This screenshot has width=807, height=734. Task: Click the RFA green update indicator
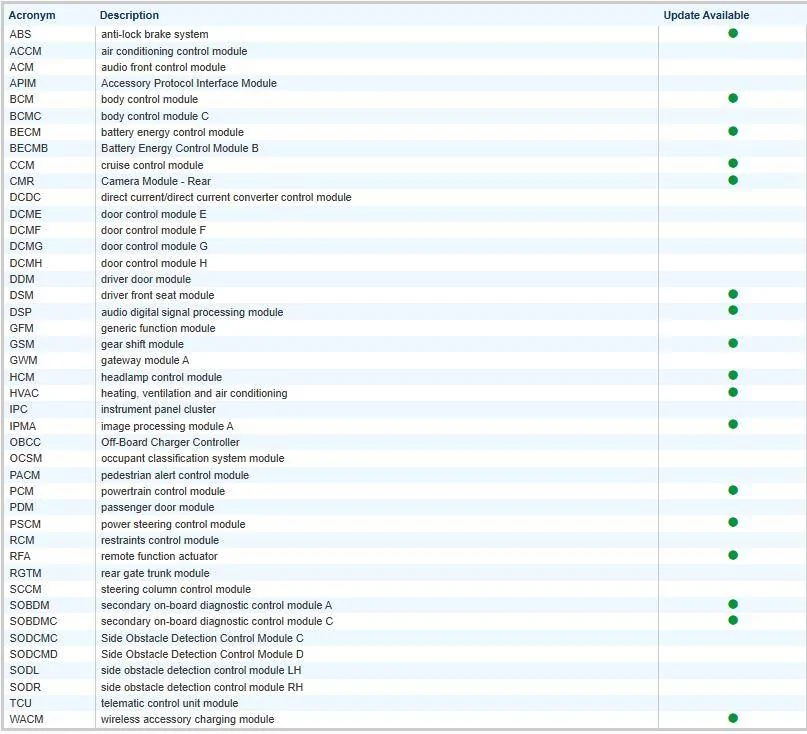point(733,555)
